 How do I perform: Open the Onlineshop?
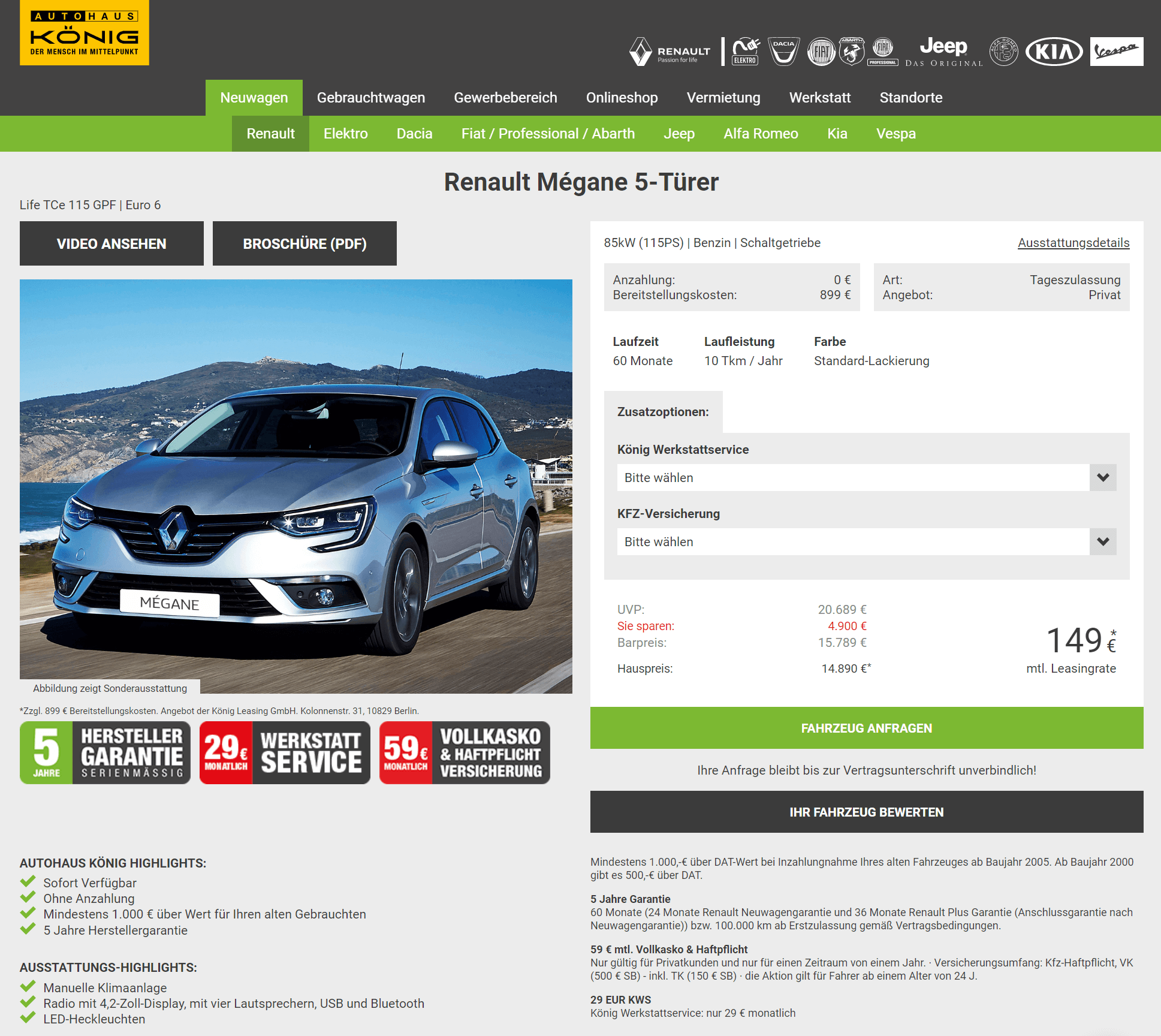(x=622, y=98)
